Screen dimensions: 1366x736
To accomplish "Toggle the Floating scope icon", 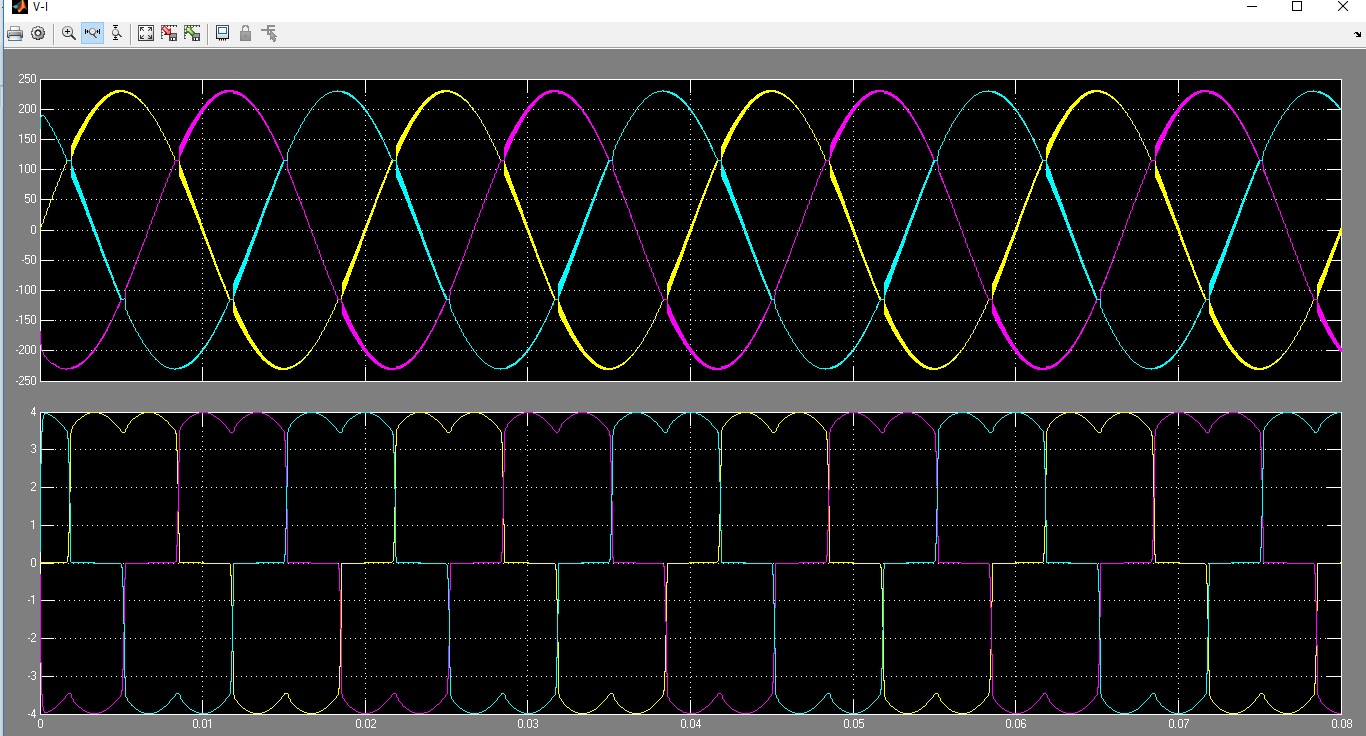I will point(222,33).
